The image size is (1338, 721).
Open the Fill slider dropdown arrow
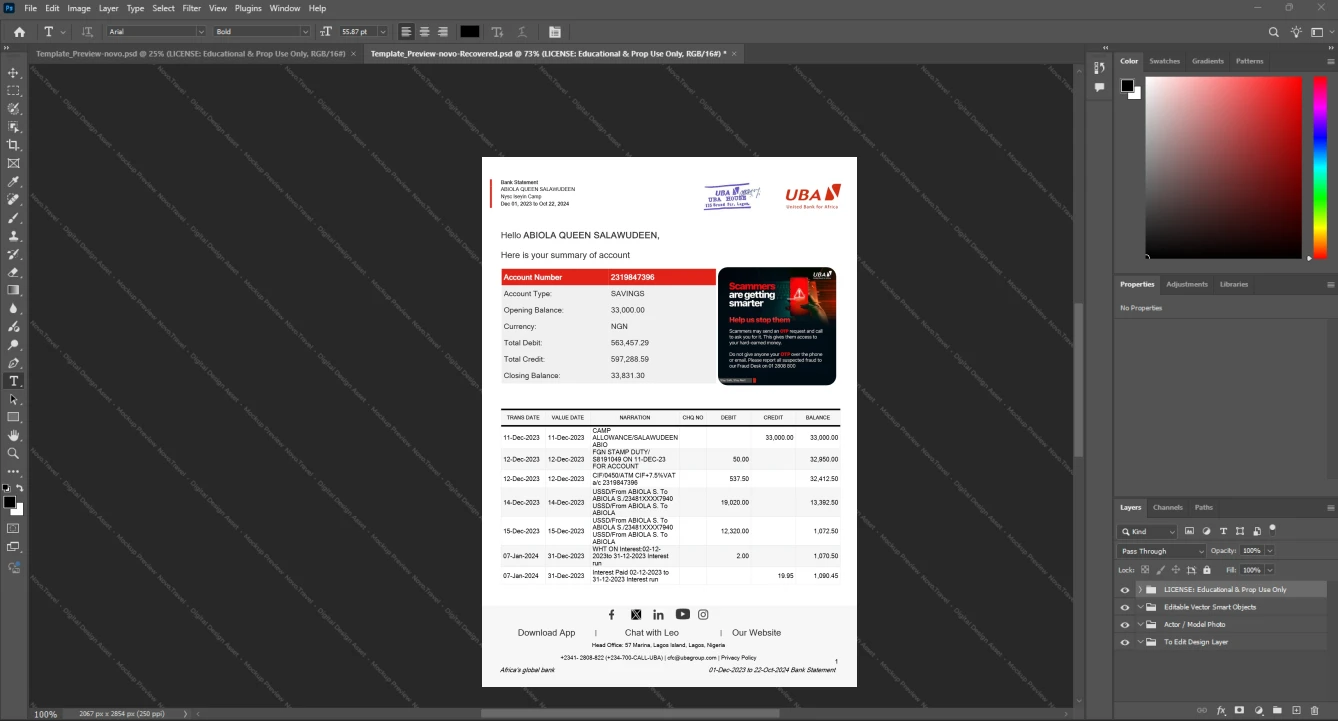pyautogui.click(x=1270, y=570)
